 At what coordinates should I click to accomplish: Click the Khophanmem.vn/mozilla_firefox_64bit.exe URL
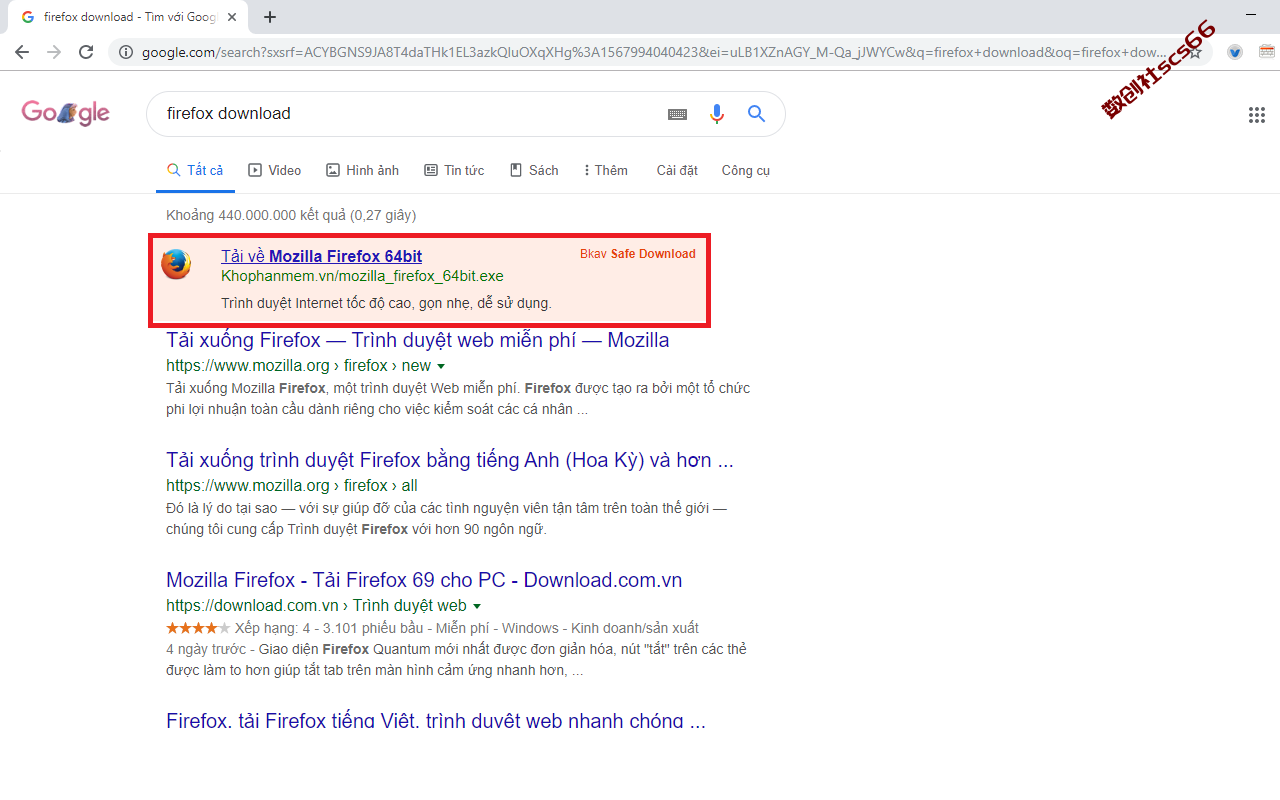tap(362, 275)
